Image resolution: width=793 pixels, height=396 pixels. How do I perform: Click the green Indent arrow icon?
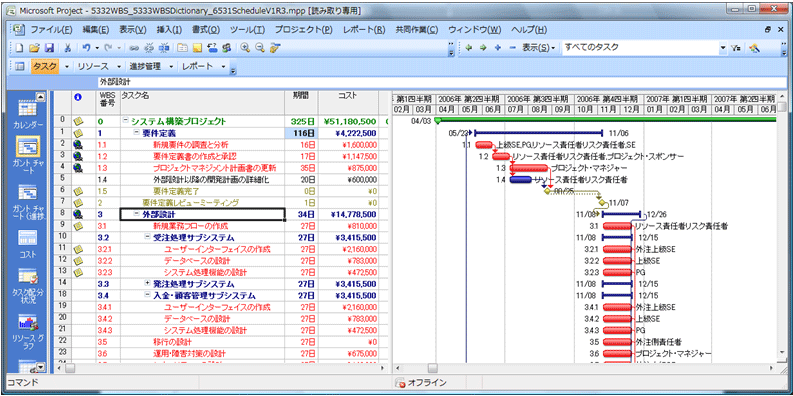tap(482, 48)
